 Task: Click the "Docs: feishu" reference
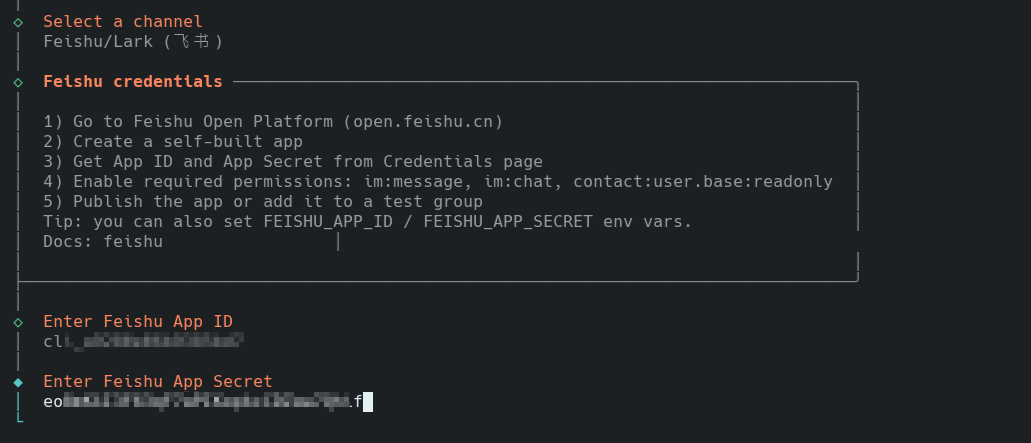103,241
